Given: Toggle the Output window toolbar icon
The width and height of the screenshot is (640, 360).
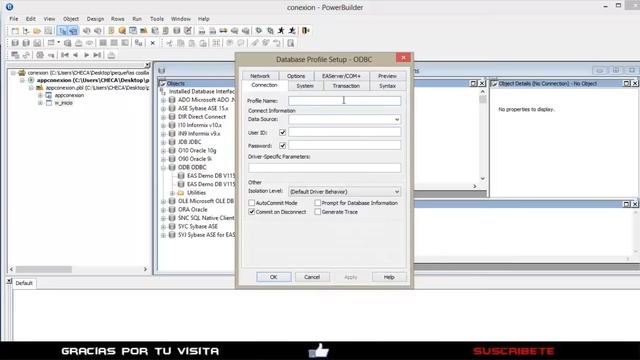Looking at the screenshot, I should [73, 31].
